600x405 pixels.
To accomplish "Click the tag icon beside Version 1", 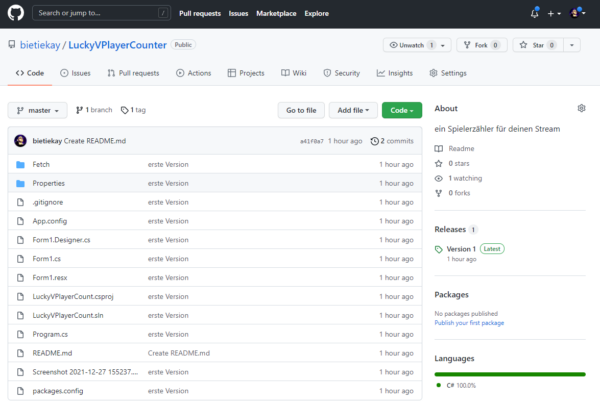I will [x=439, y=250].
